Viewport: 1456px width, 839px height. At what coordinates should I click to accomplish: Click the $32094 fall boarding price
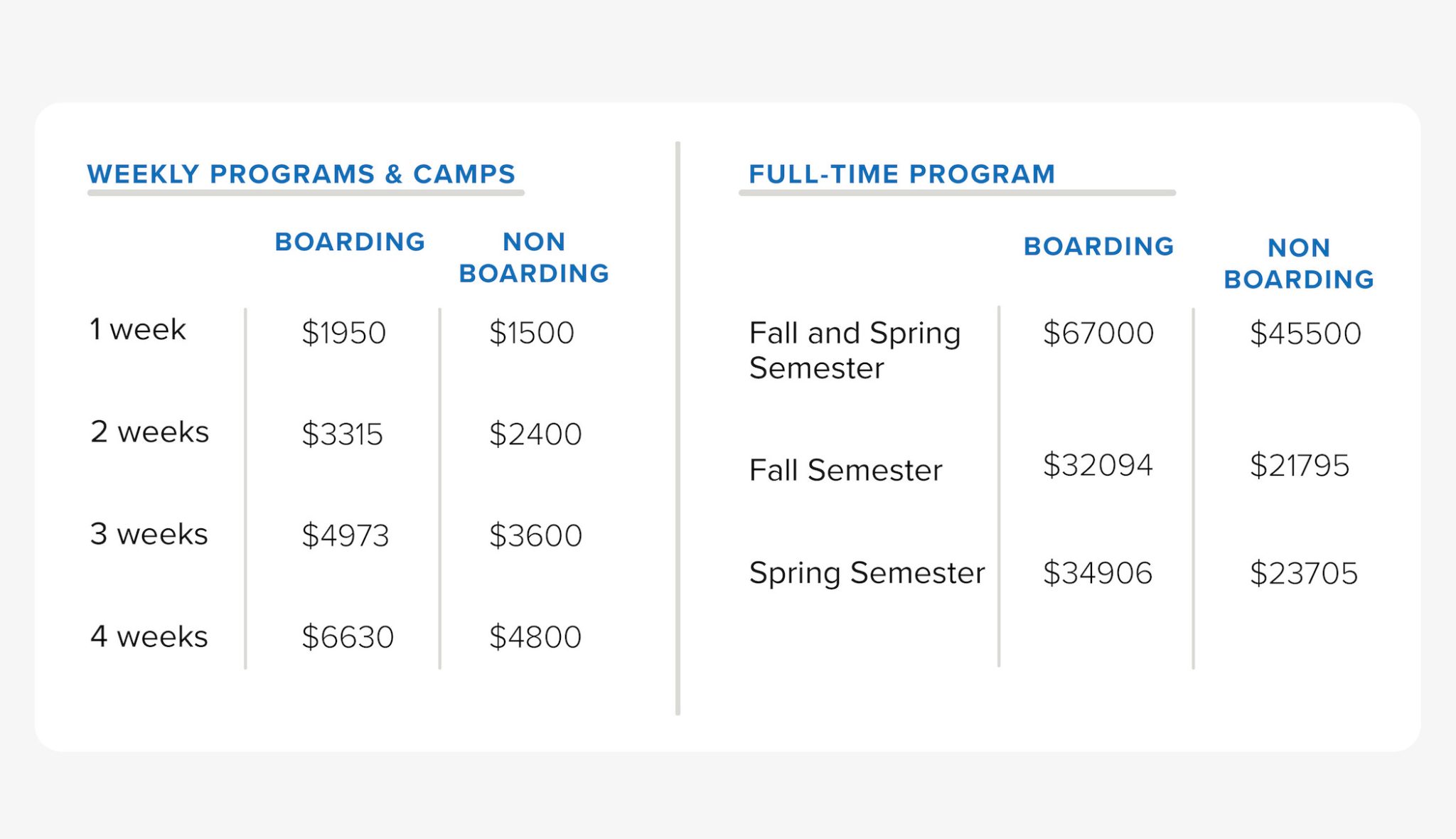point(1098,466)
